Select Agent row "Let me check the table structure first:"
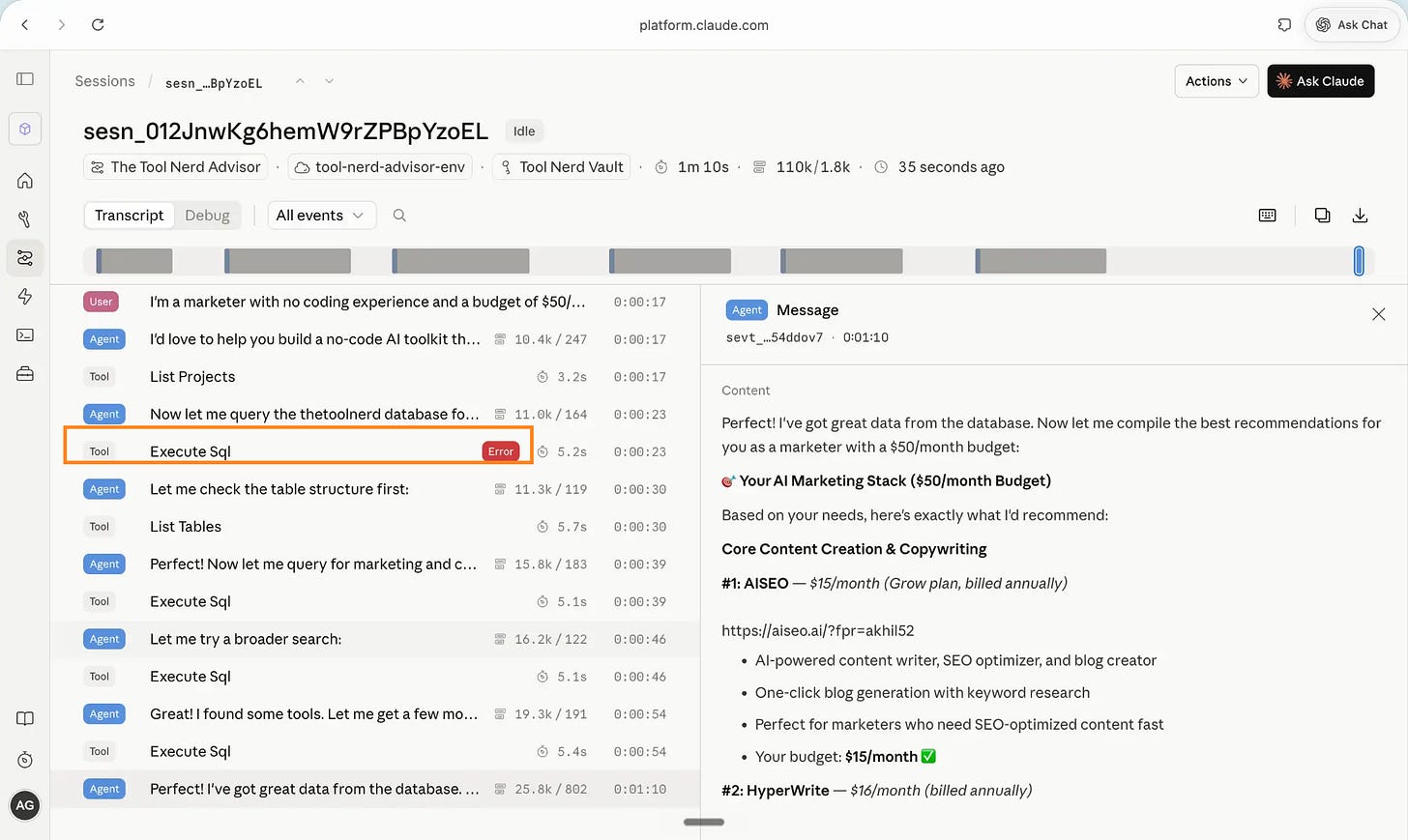 click(x=375, y=489)
